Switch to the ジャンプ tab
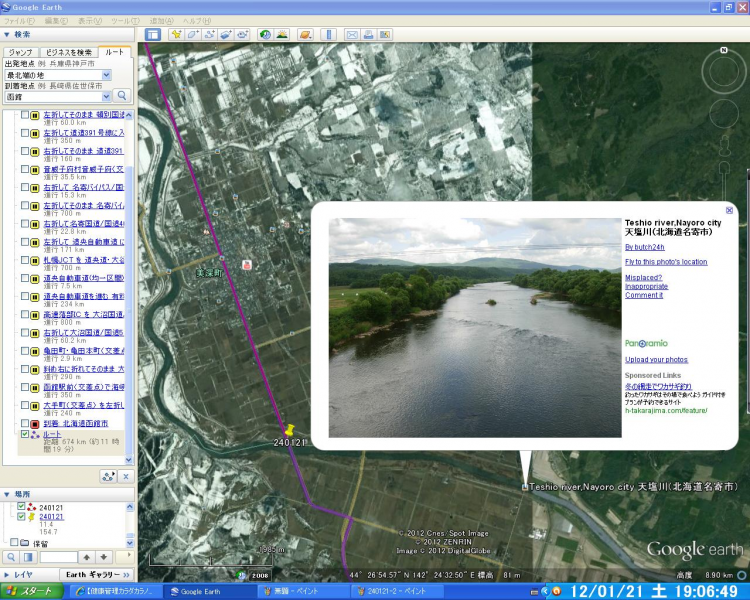 [x=20, y=52]
